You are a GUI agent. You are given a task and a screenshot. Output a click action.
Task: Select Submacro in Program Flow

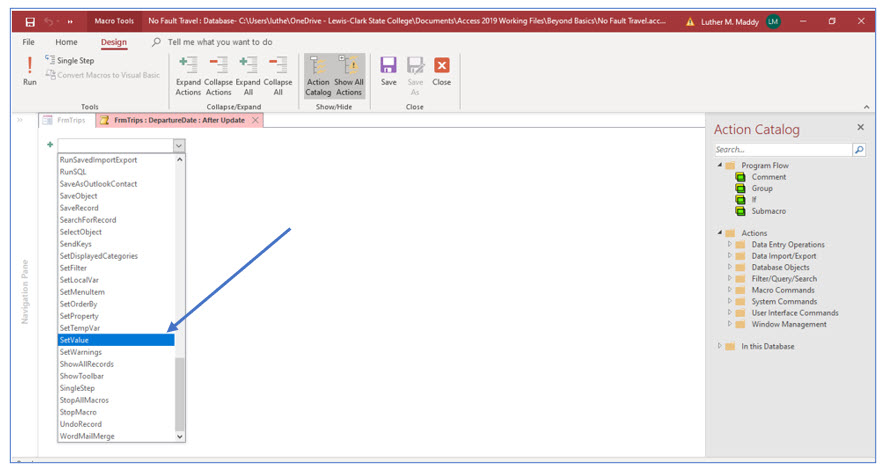(x=768, y=211)
